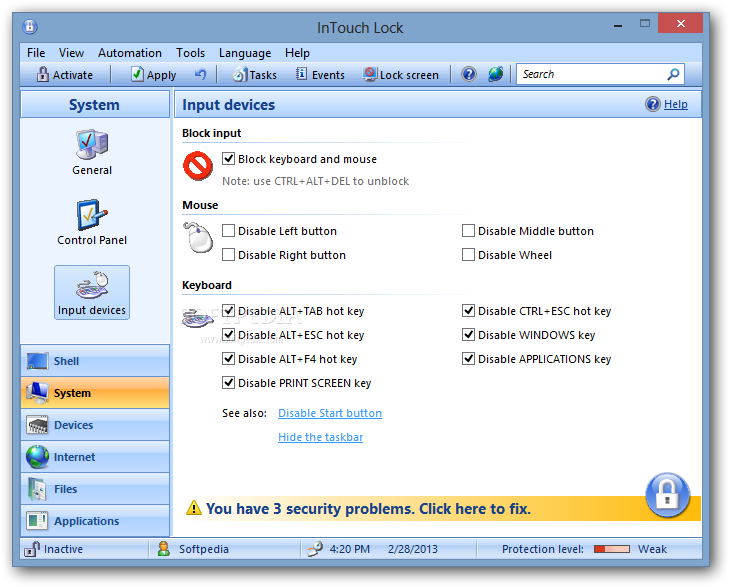Screen dimensions: 730x587
Task: Open the Shell category
Action: click(95, 361)
